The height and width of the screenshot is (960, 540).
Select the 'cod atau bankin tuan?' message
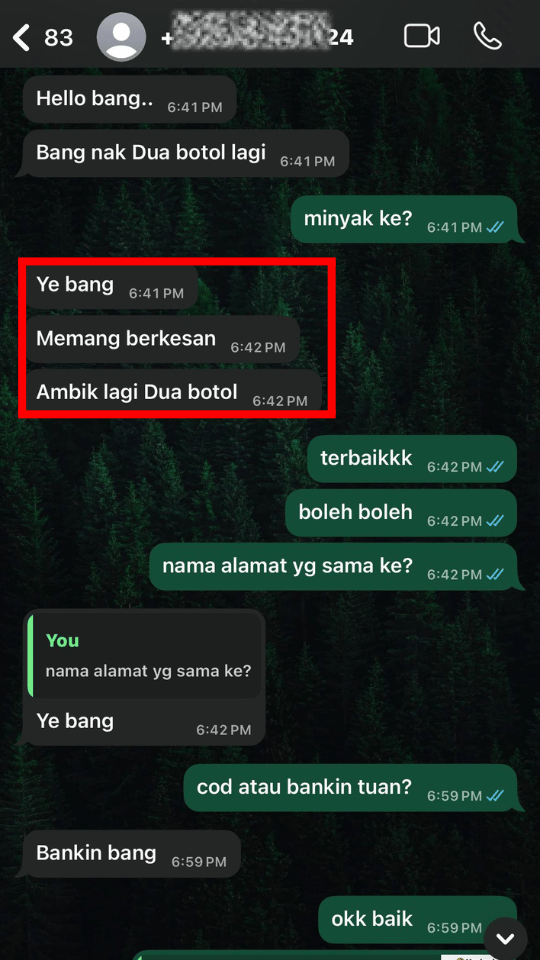coord(350,788)
